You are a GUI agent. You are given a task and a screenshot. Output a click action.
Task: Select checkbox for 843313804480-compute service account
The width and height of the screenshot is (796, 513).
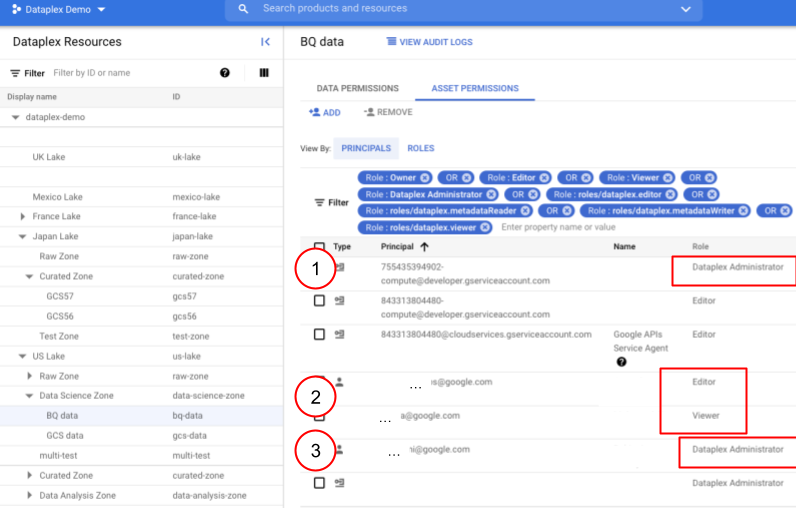(x=319, y=300)
